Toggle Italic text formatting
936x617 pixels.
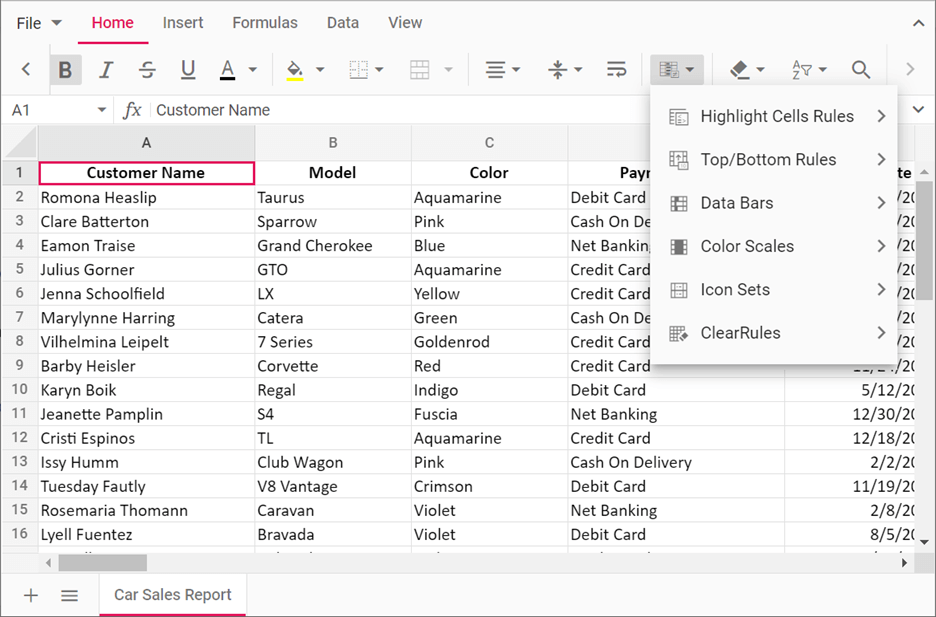106,69
